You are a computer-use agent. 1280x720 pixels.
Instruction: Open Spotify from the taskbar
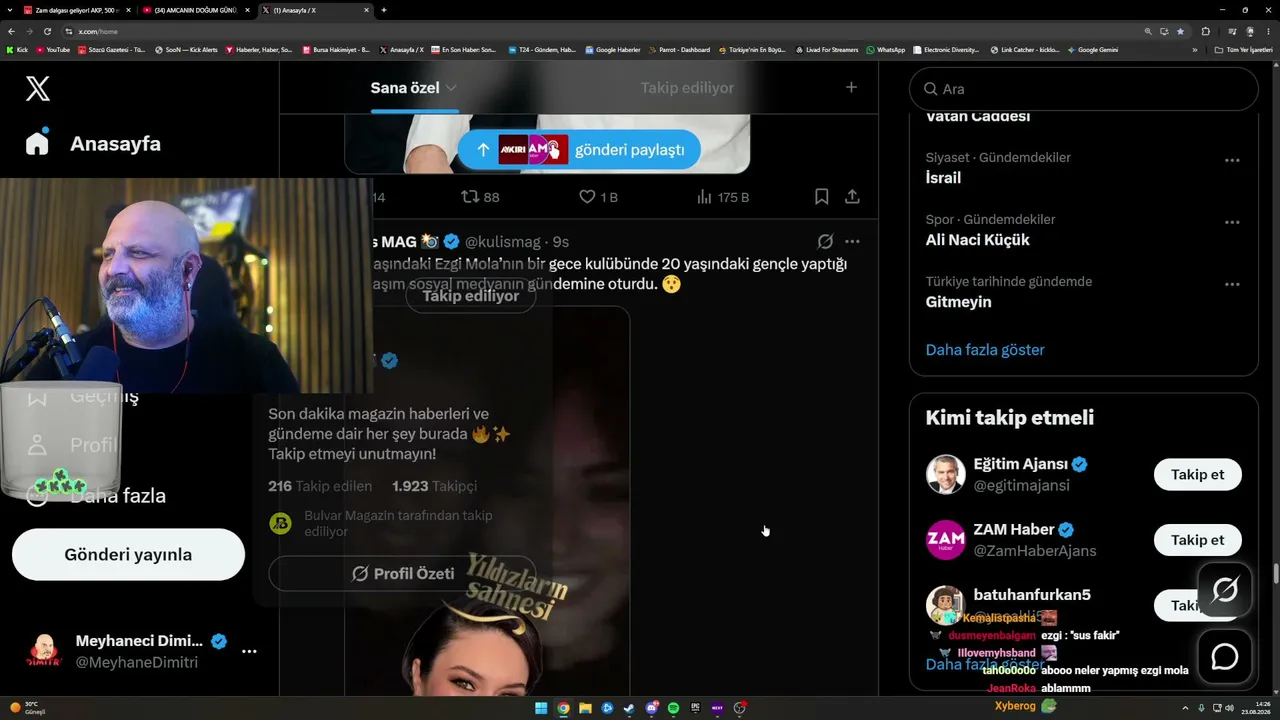(x=673, y=708)
